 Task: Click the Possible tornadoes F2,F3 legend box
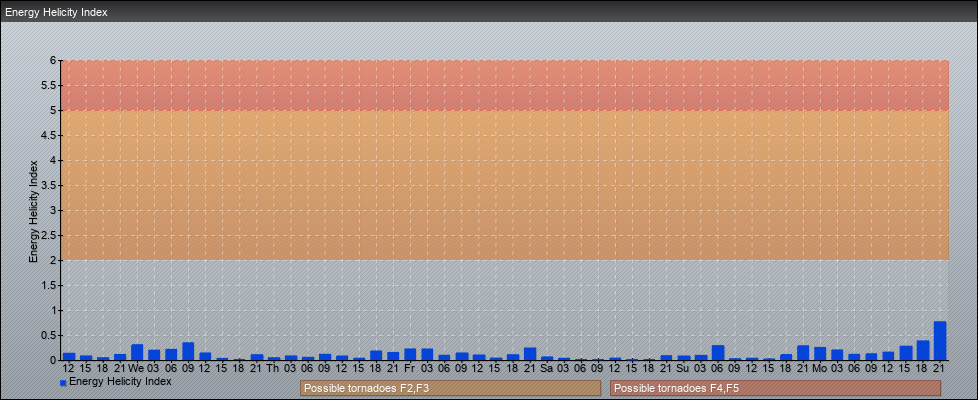pos(450,388)
